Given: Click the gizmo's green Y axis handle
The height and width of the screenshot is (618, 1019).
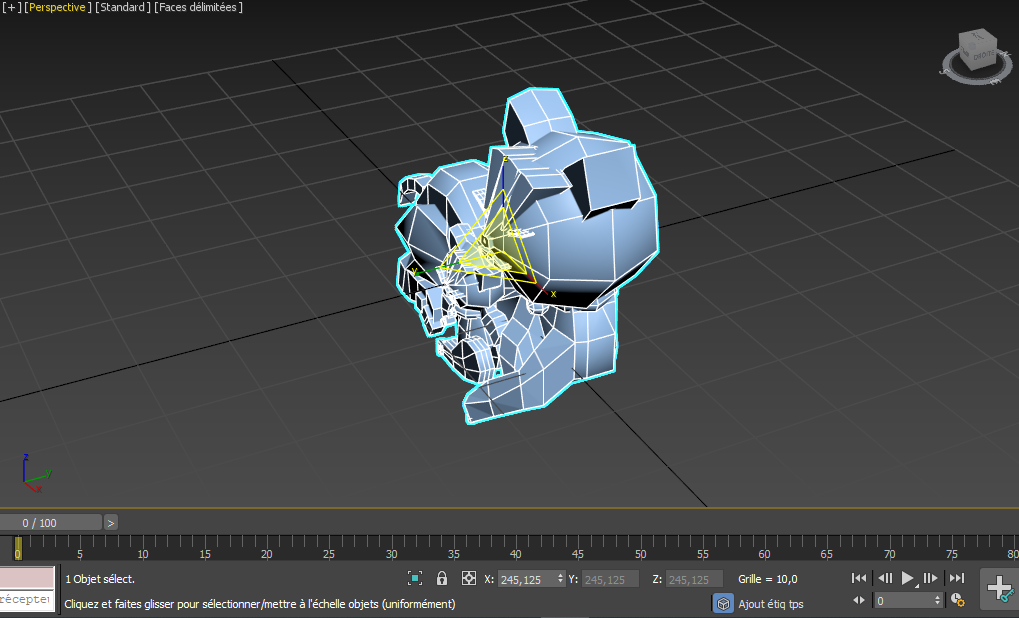Looking at the screenshot, I should pyautogui.click(x=426, y=270).
